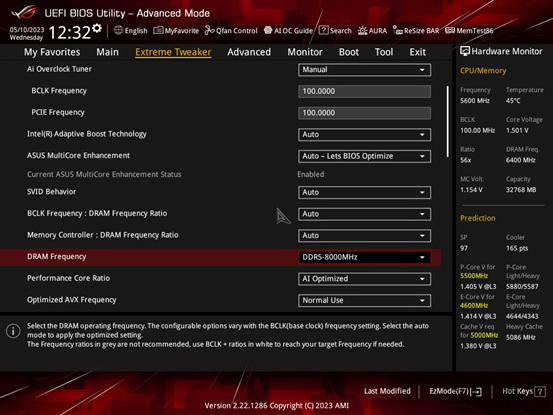Expand Intel Adaptive Boost Technology dropdown
Image resolution: width=553 pixels, height=415 pixels.
tap(364, 135)
